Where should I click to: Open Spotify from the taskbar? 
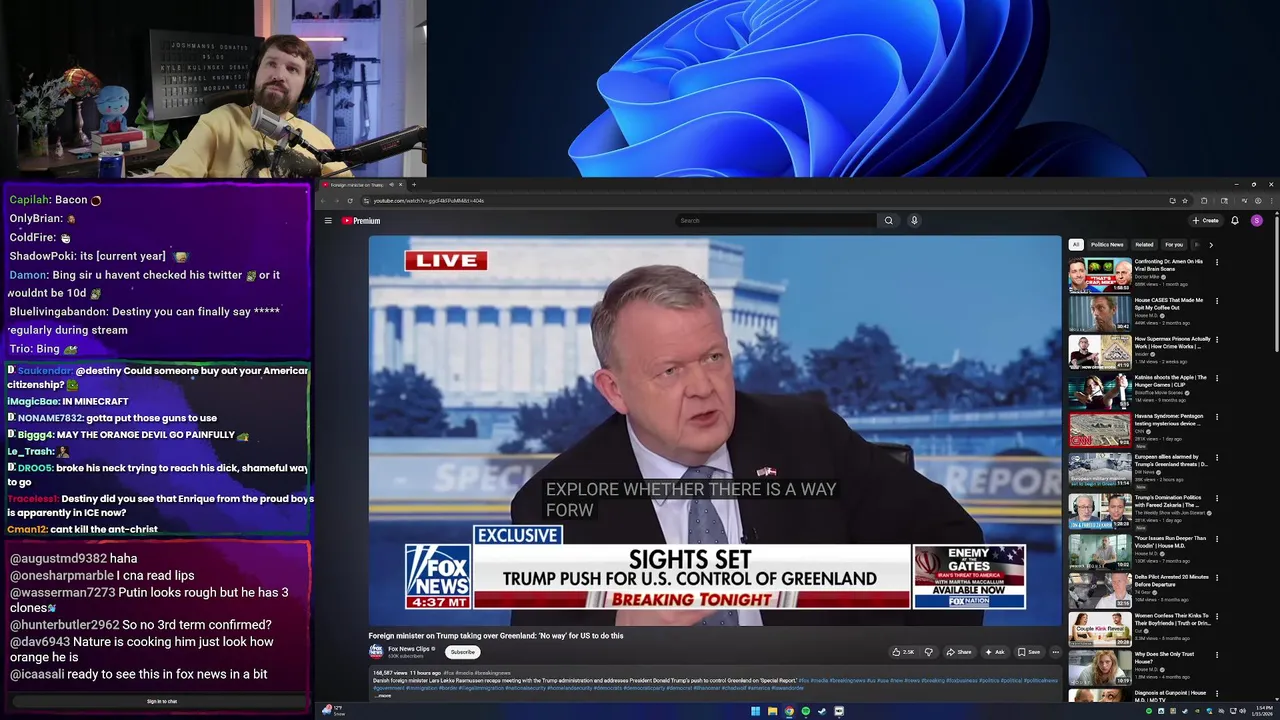coord(805,711)
